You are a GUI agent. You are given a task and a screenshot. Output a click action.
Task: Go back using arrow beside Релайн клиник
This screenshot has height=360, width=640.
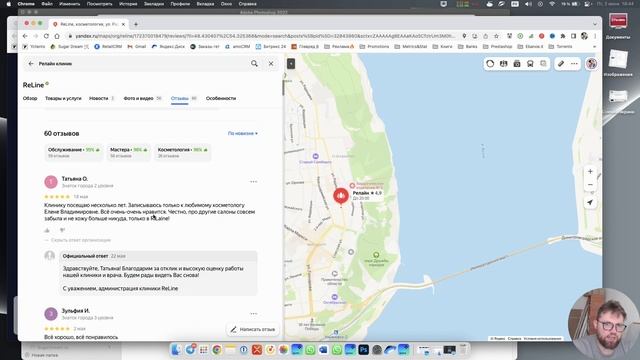(x=31, y=64)
